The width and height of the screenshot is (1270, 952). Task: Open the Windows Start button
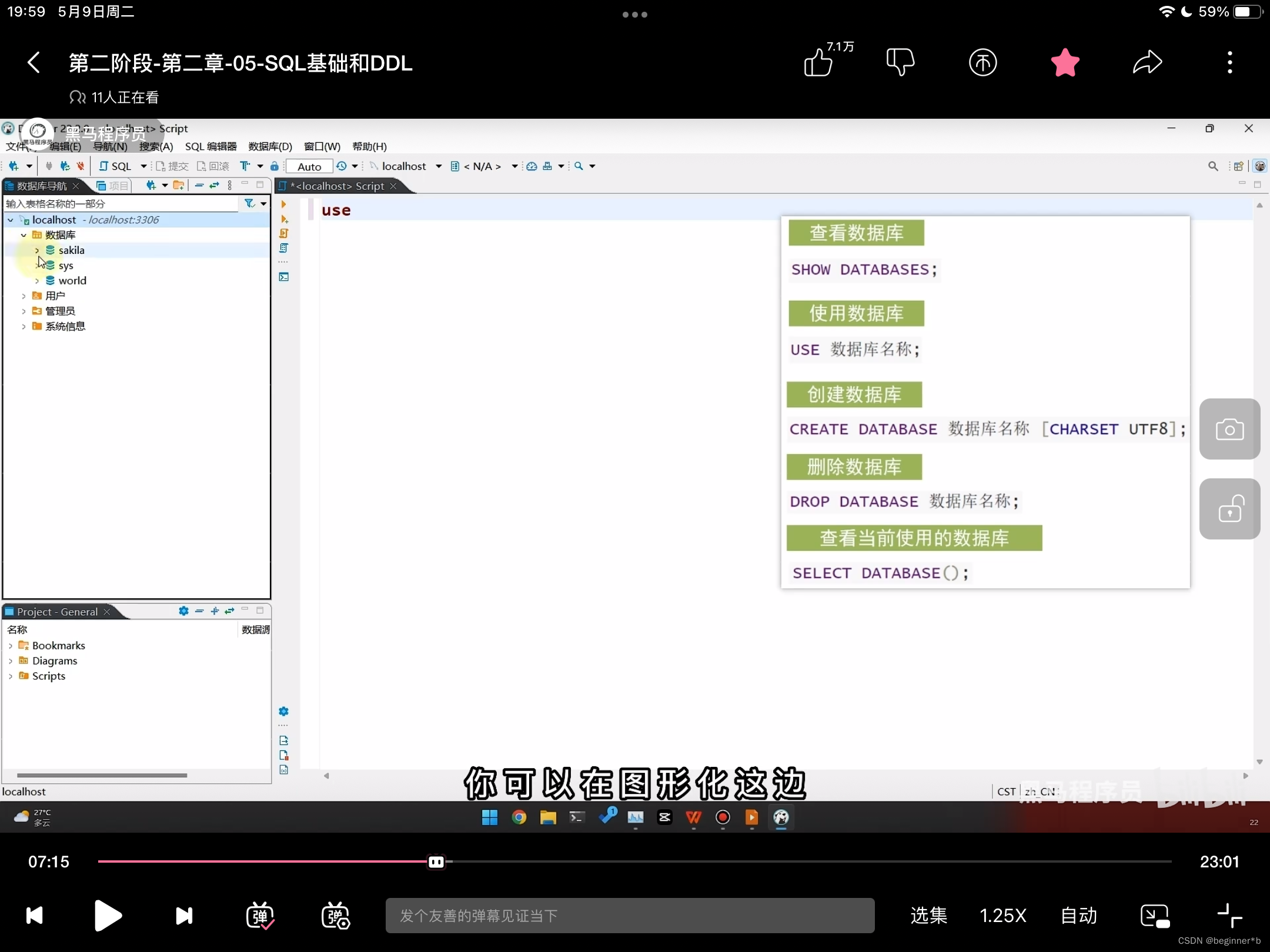pos(490,817)
